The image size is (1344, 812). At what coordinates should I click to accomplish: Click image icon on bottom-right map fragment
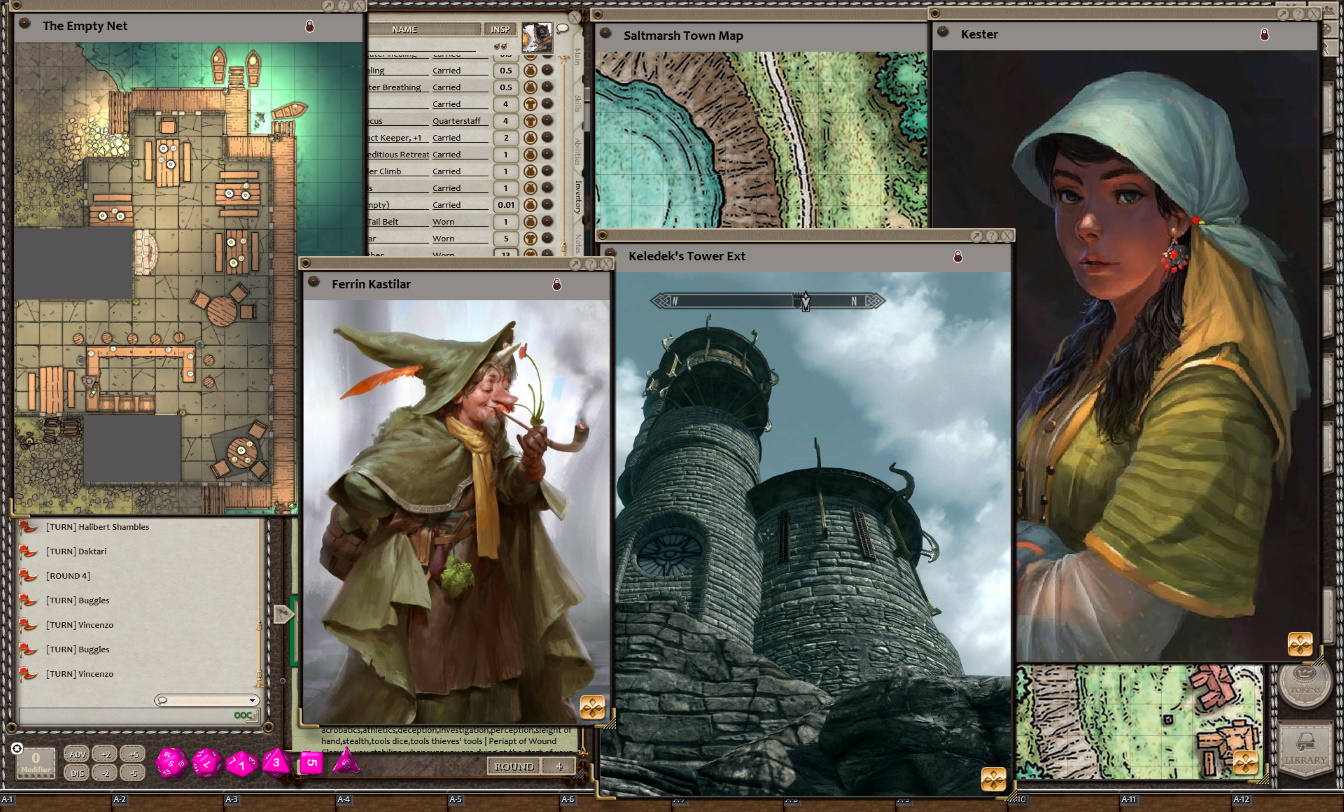pyautogui.click(x=1245, y=764)
